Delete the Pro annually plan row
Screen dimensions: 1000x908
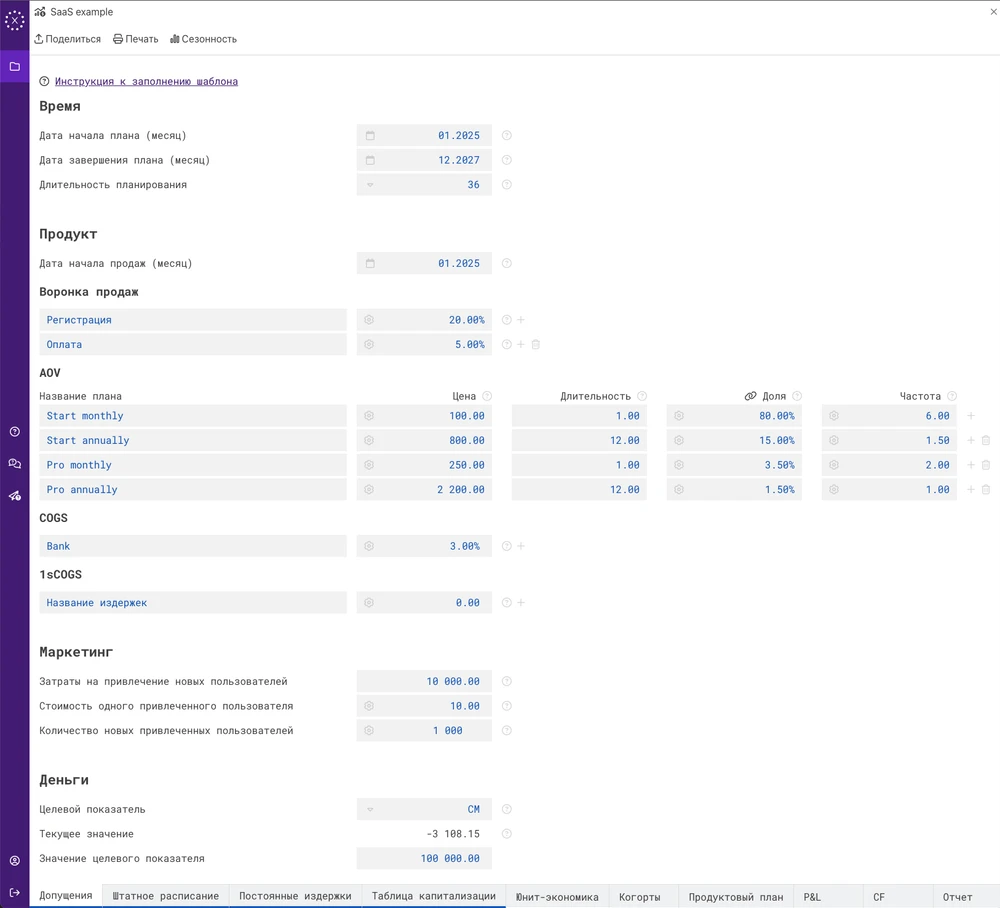[986, 490]
